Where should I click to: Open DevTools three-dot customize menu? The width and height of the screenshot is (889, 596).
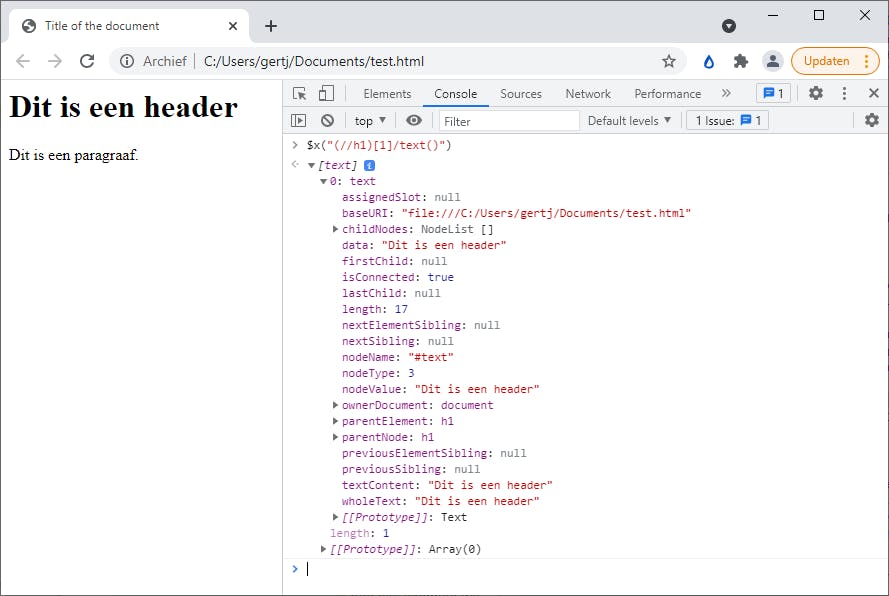[x=844, y=93]
